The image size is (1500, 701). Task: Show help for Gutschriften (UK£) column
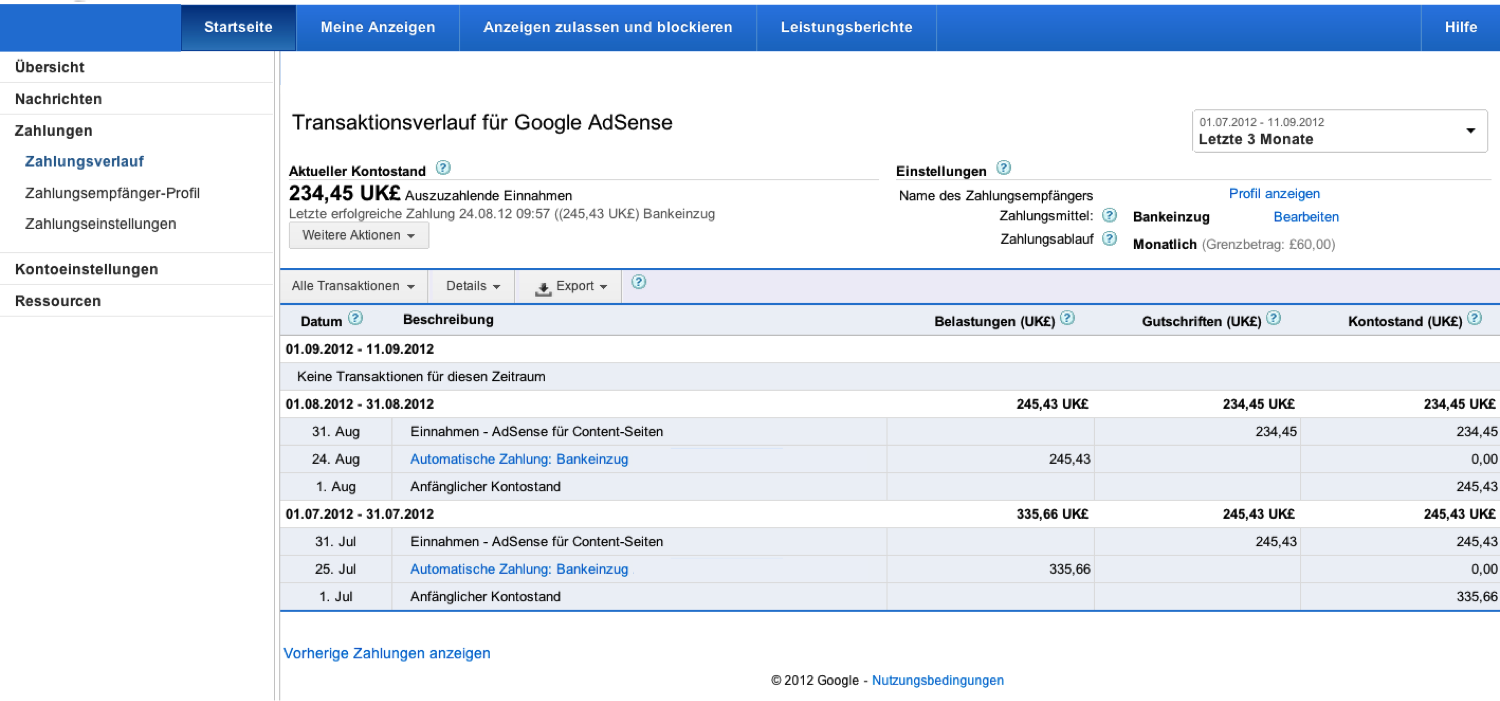pyautogui.click(x=1274, y=319)
